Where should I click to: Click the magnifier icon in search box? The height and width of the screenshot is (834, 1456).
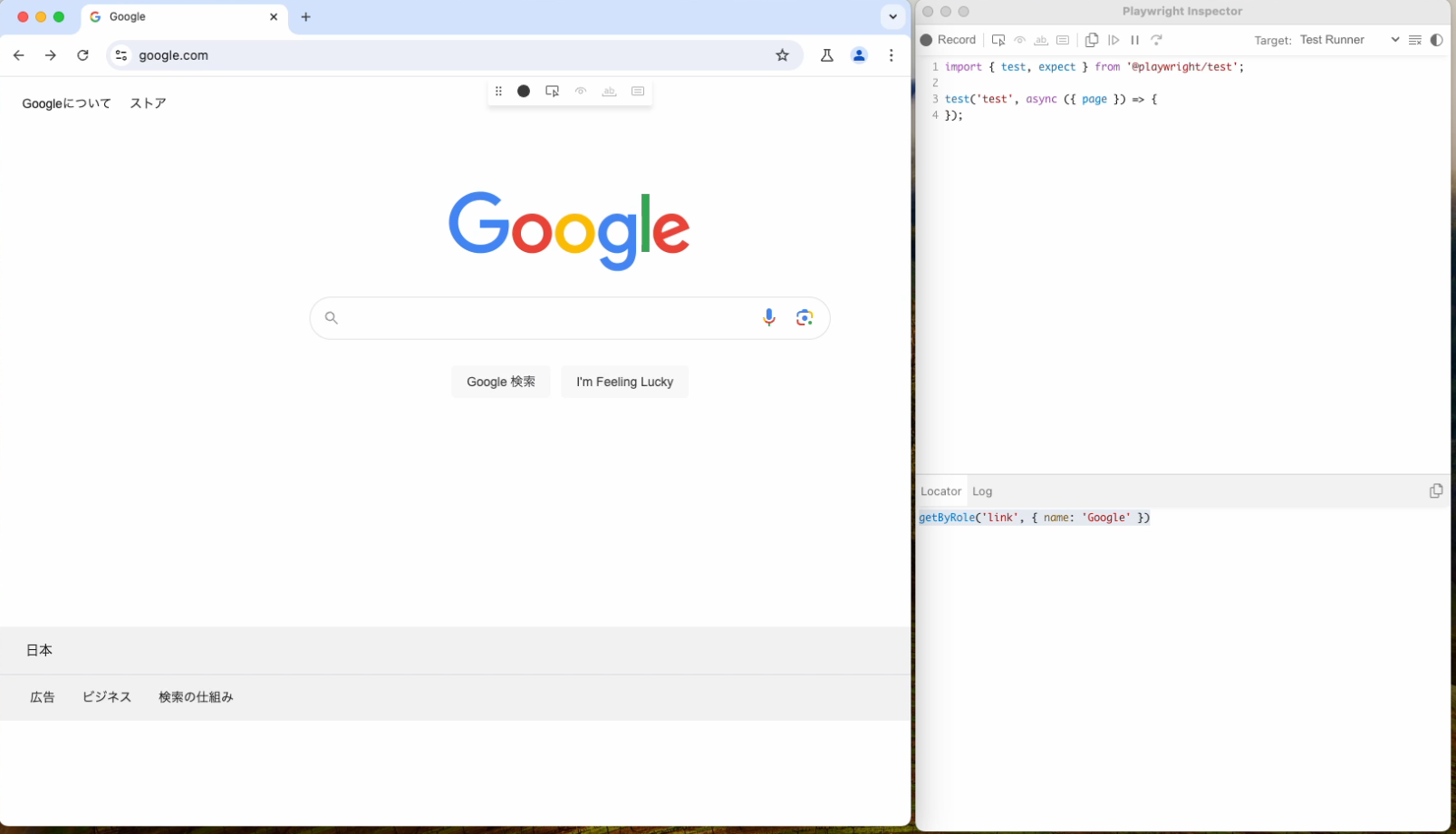click(x=332, y=318)
